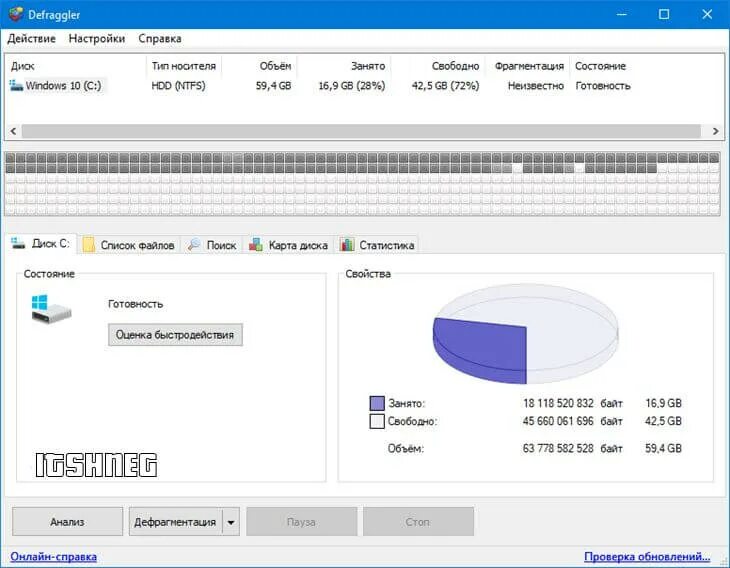Click the 63 778 582 528 bytes value
The height and width of the screenshot is (568, 730).
[x=558, y=448]
